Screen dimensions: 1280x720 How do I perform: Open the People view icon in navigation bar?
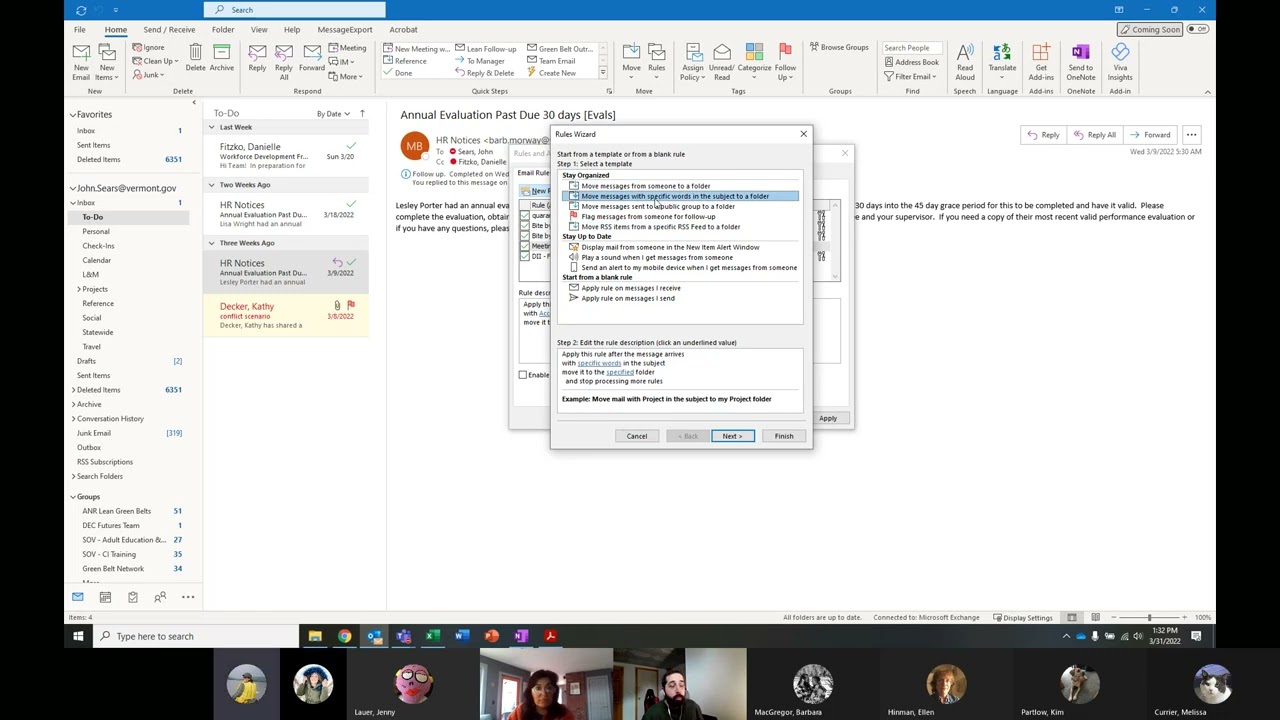tap(160, 597)
